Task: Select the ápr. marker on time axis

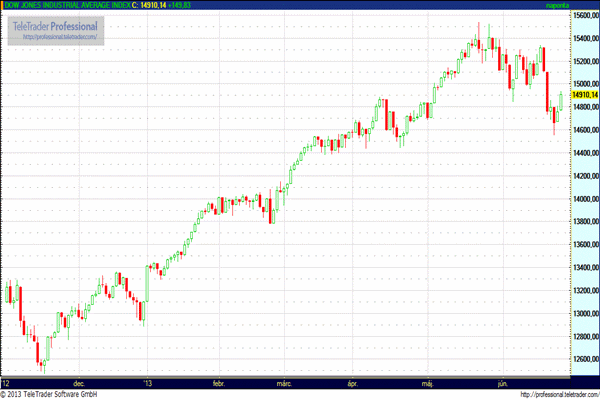Action: pyautogui.click(x=352, y=382)
